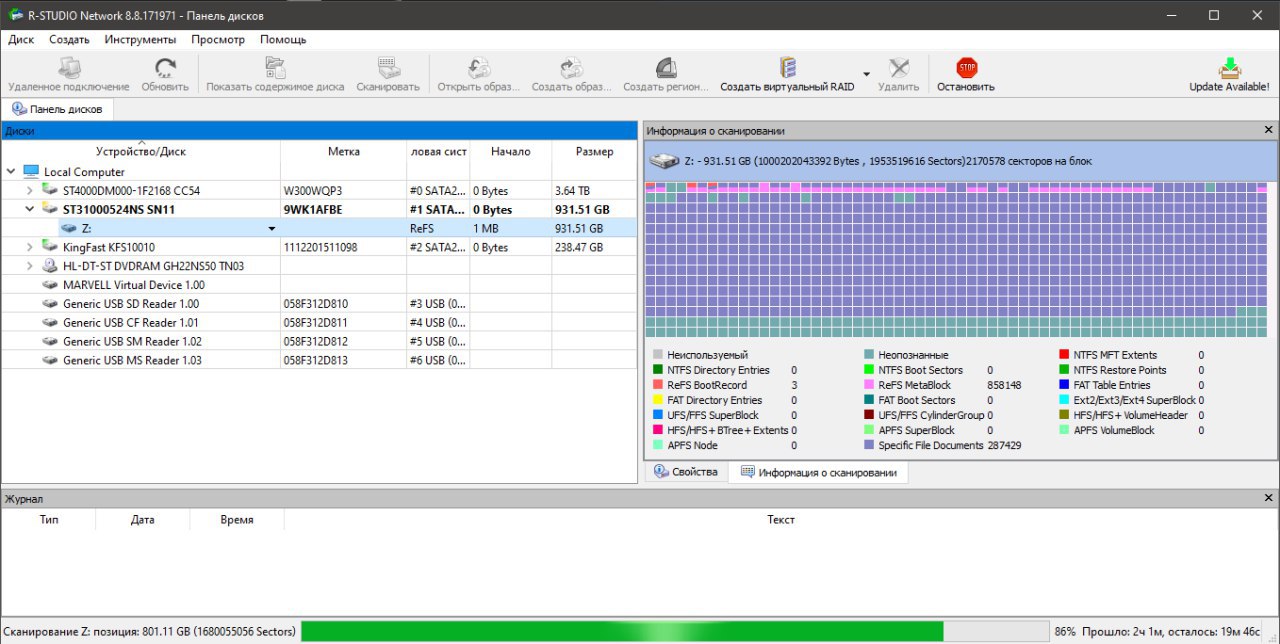This screenshot has width=1280, height=644.
Task: Open the Просмотр menu
Action: [x=218, y=40]
